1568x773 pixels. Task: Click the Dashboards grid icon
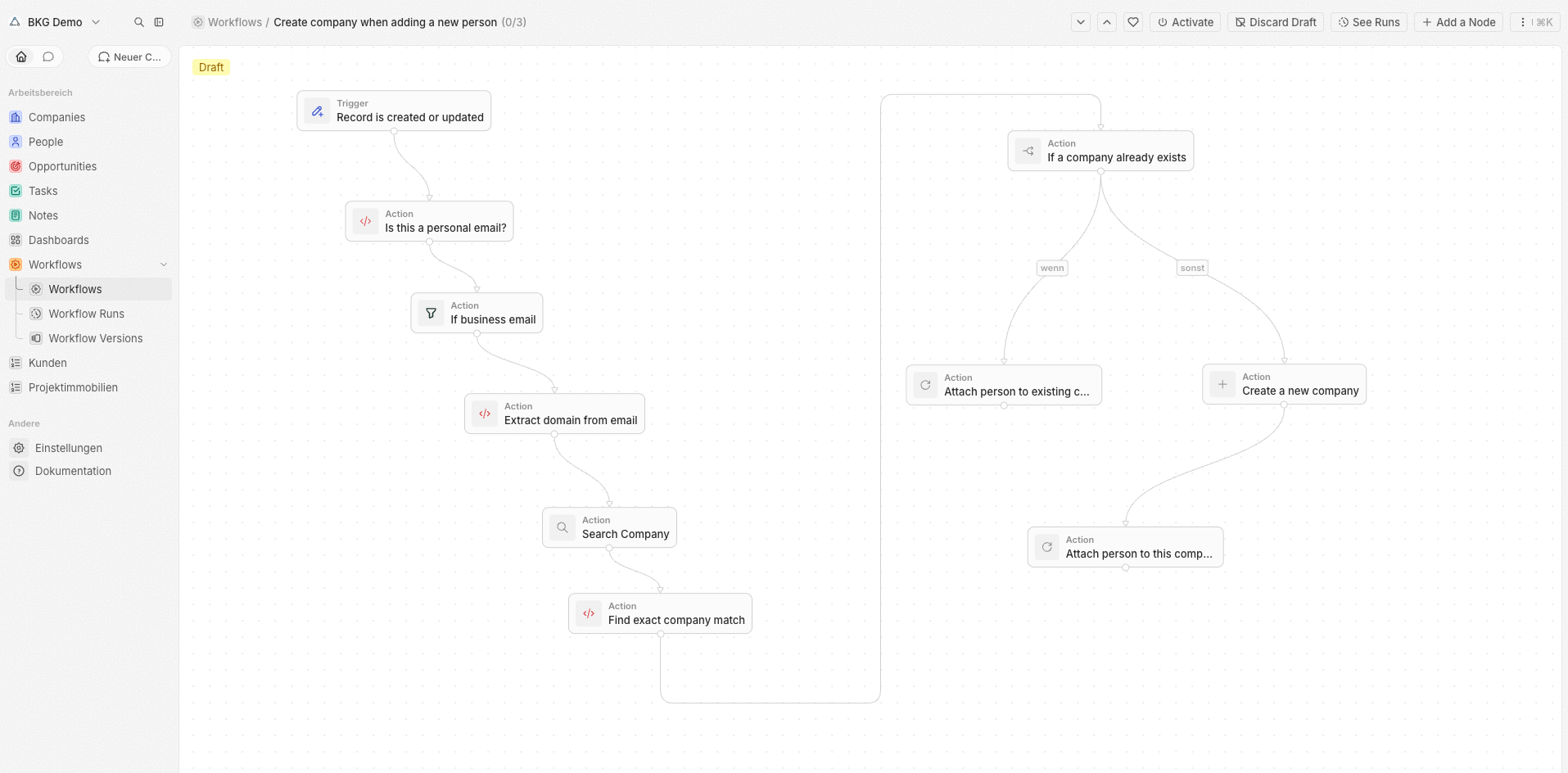click(16, 240)
